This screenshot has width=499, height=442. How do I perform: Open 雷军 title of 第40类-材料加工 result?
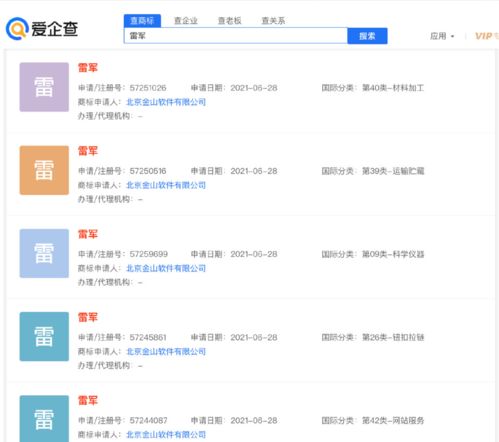[88, 68]
